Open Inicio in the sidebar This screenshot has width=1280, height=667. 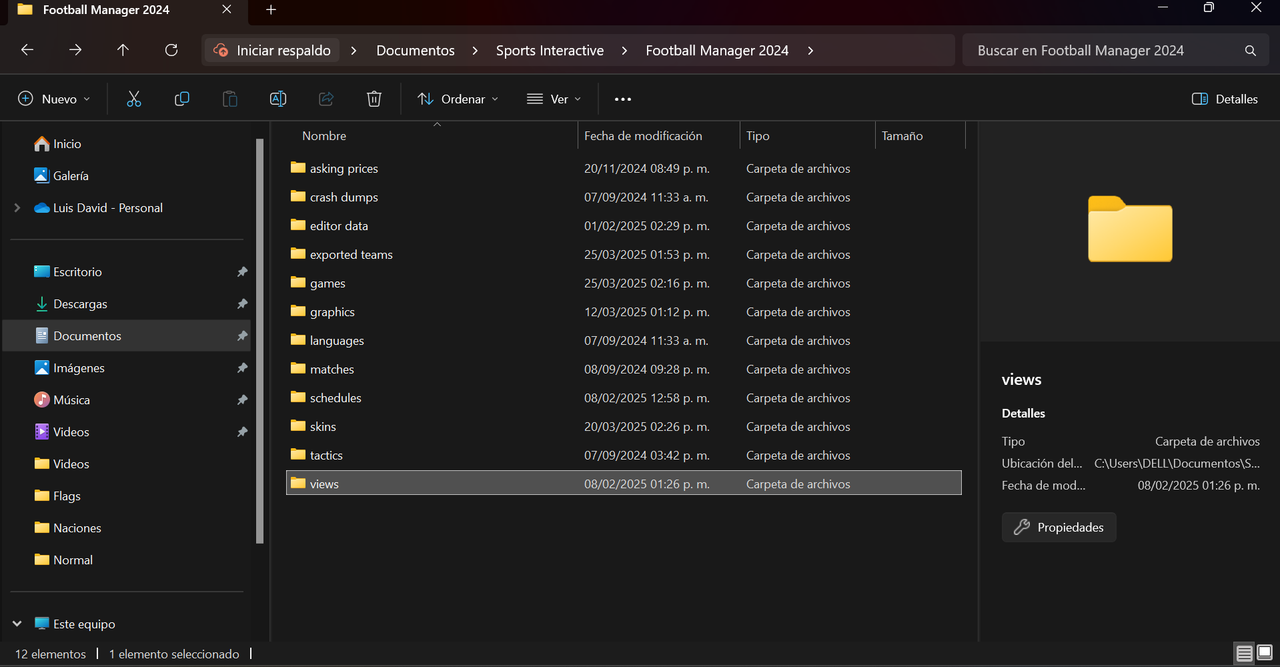[x=58, y=144]
